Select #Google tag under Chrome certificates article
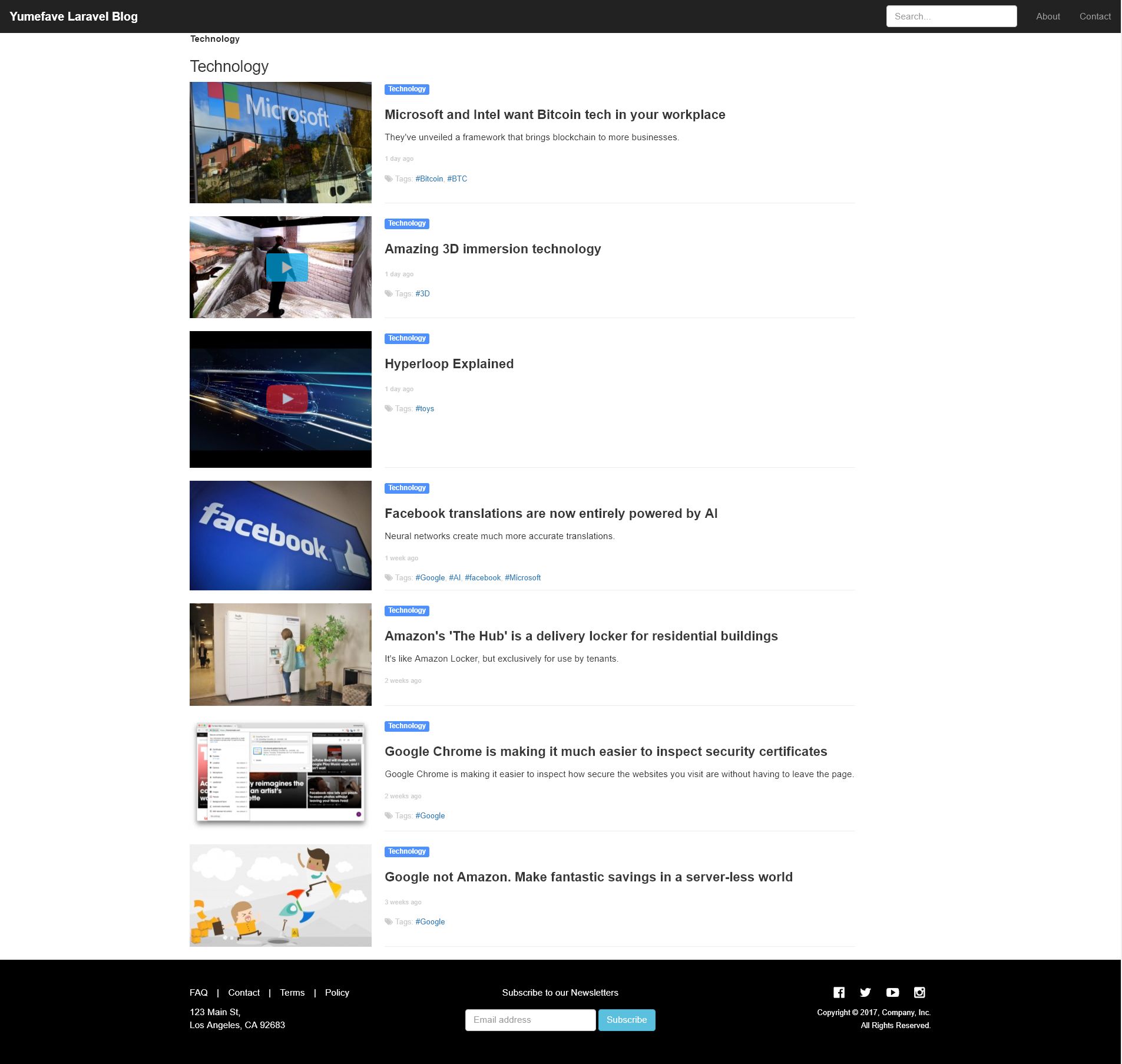Viewport: 1122px width, 1064px height. 430,816
